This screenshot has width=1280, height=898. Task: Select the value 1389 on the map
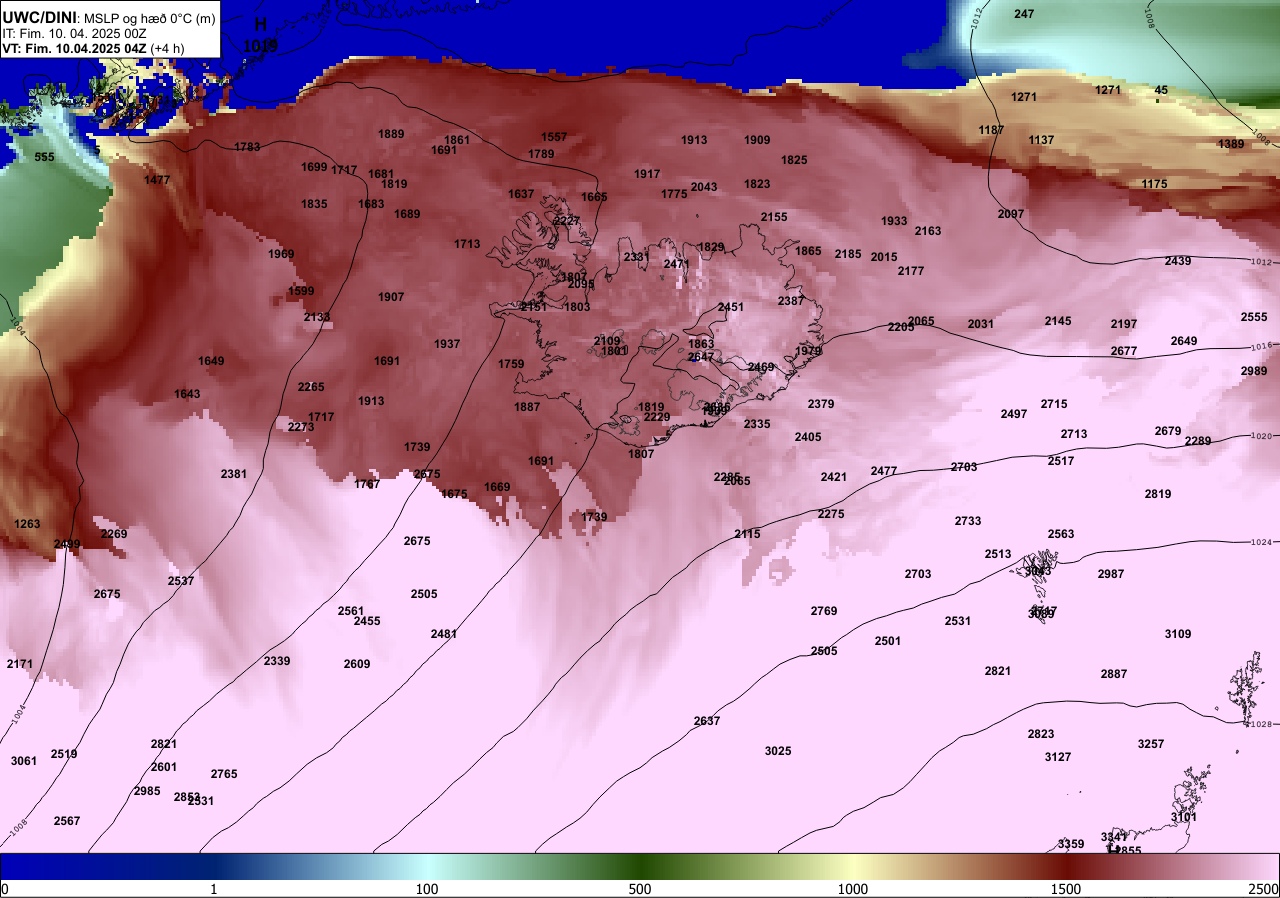pos(1231,144)
